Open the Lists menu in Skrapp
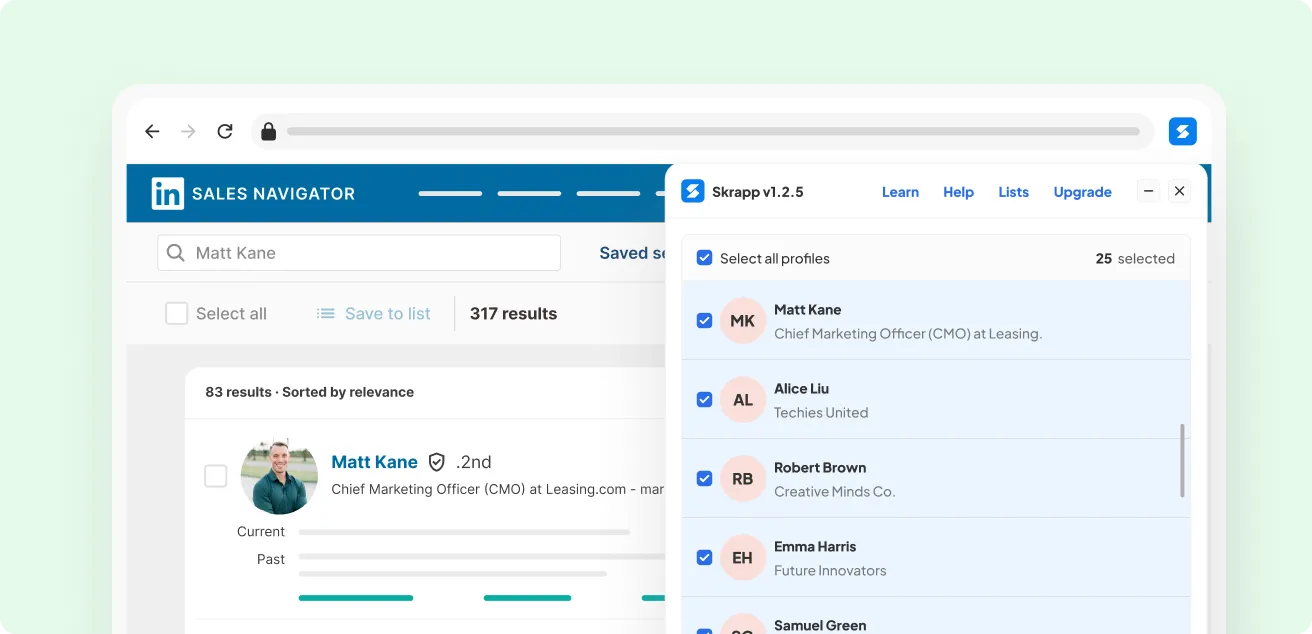Viewport: 1312px width, 634px height. point(1013,191)
